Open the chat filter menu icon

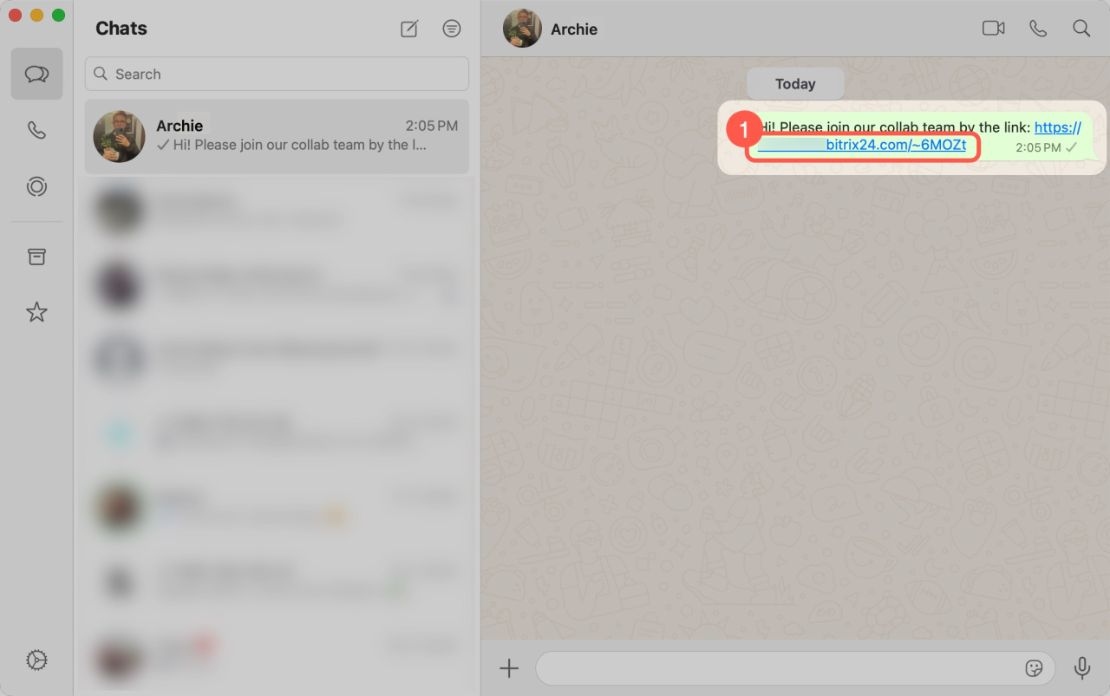pyautogui.click(x=452, y=28)
